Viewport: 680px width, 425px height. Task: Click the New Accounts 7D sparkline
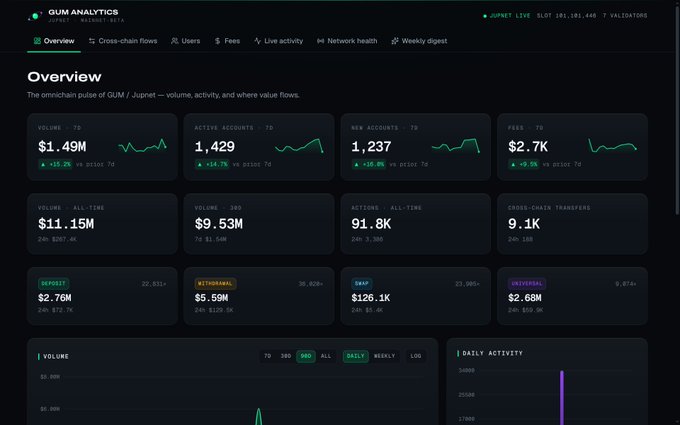click(x=456, y=146)
